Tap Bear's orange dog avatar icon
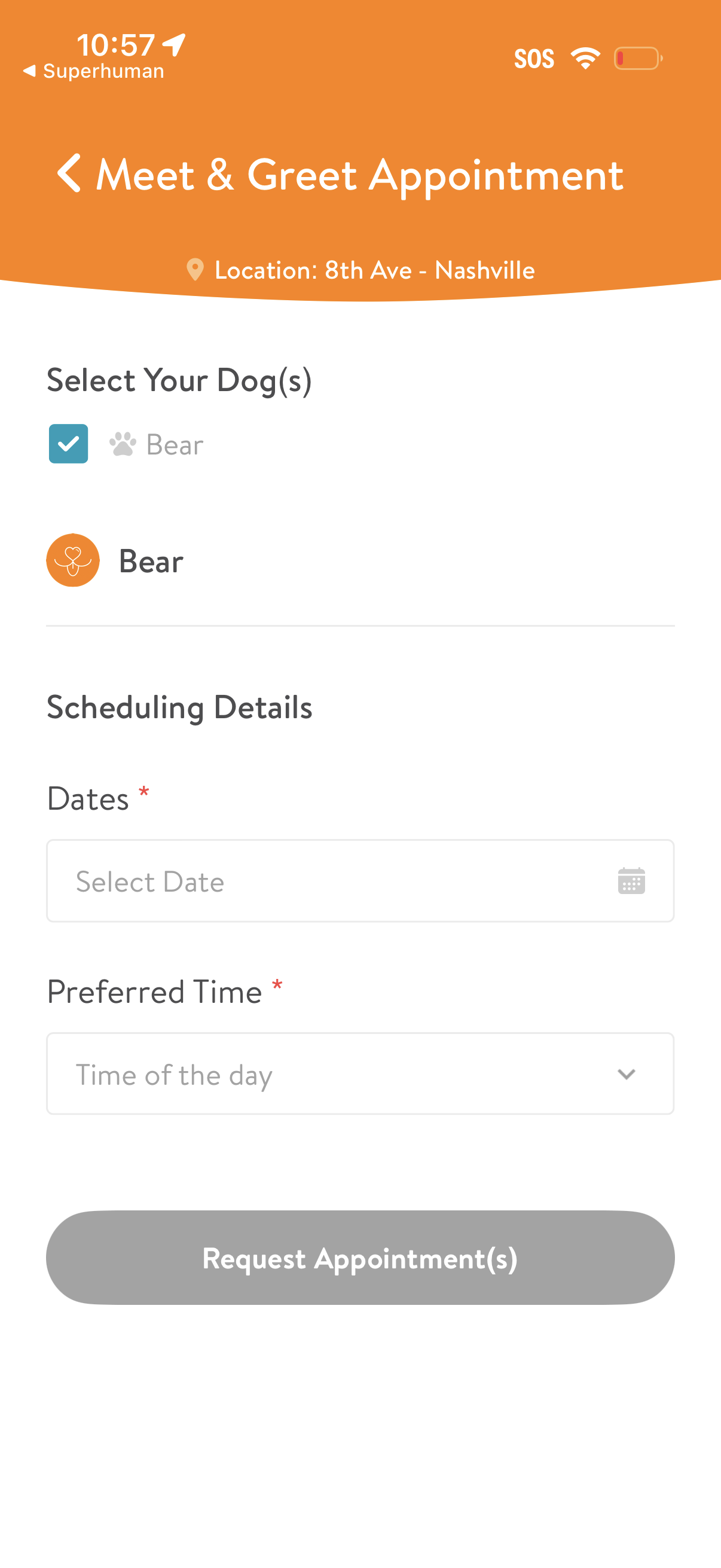 coord(73,560)
